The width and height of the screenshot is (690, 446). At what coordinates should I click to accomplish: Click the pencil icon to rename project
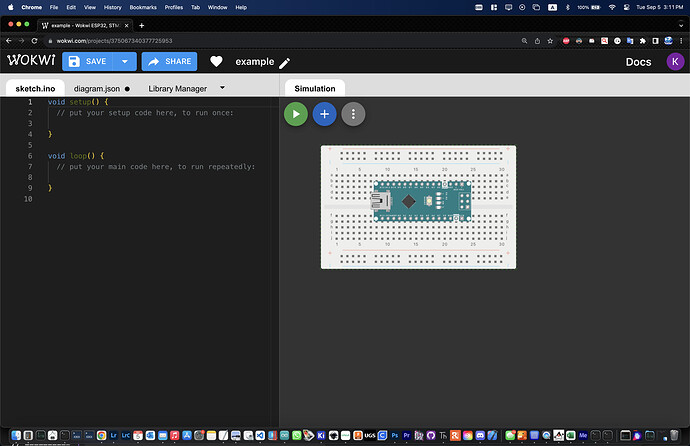pyautogui.click(x=285, y=62)
